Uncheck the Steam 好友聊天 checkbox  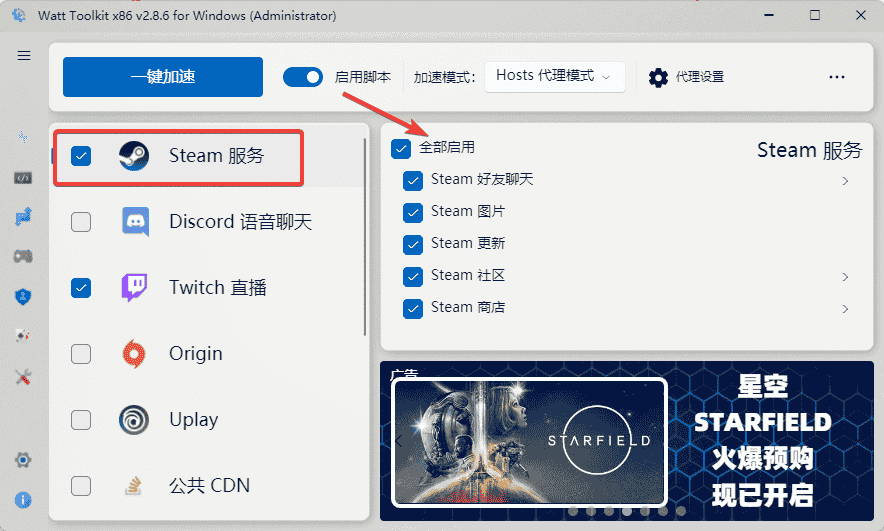(413, 181)
